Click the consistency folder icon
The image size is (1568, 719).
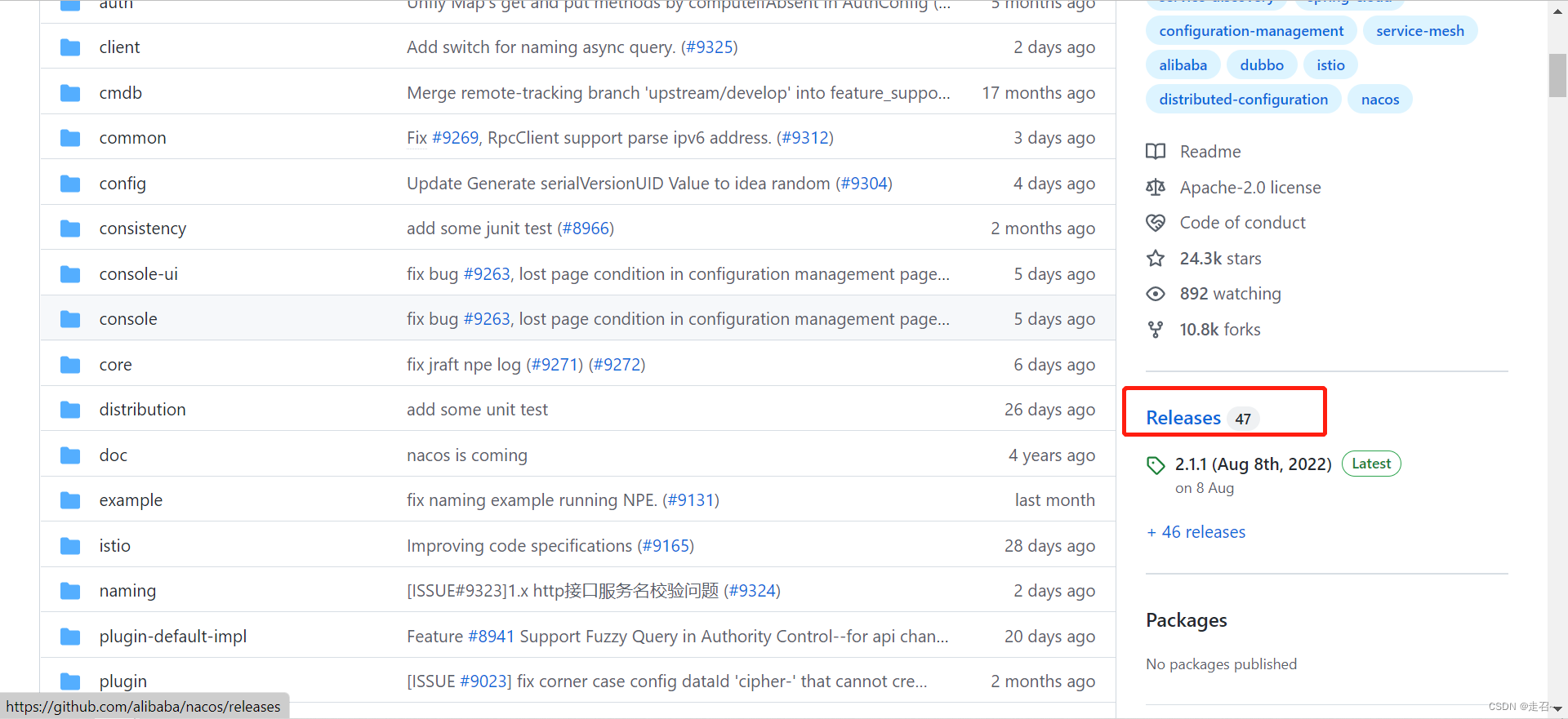pyautogui.click(x=70, y=229)
